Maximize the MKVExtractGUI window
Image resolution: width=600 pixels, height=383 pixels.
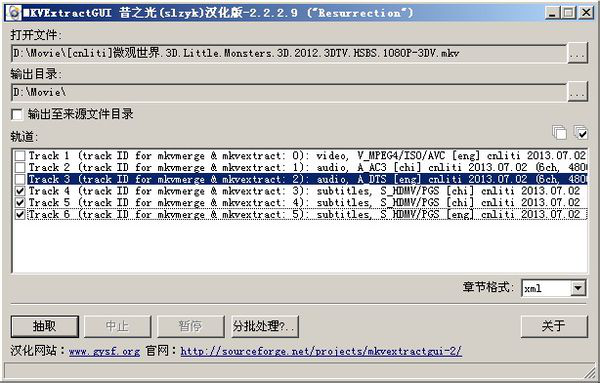click(568, 13)
